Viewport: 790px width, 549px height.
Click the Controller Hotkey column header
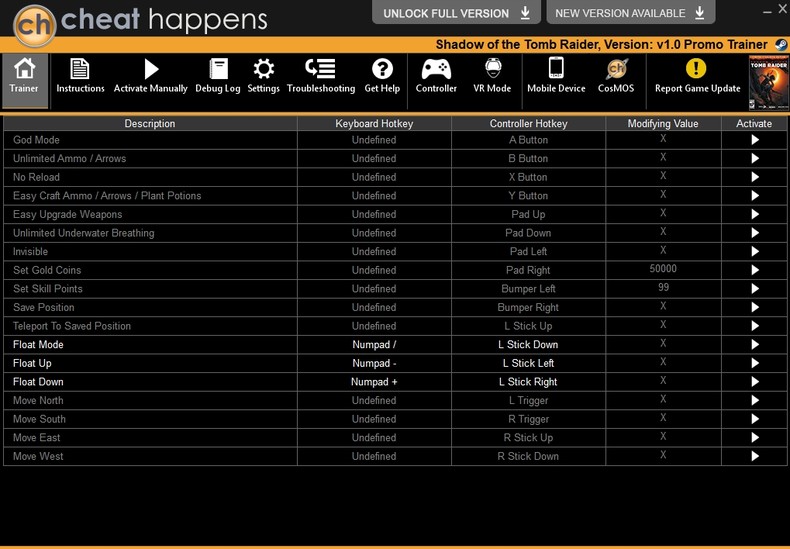[529, 124]
